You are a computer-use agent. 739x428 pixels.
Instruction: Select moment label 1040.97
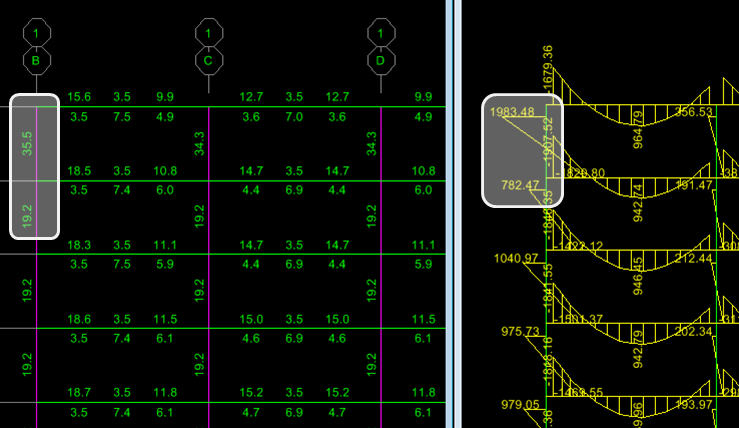point(517,259)
